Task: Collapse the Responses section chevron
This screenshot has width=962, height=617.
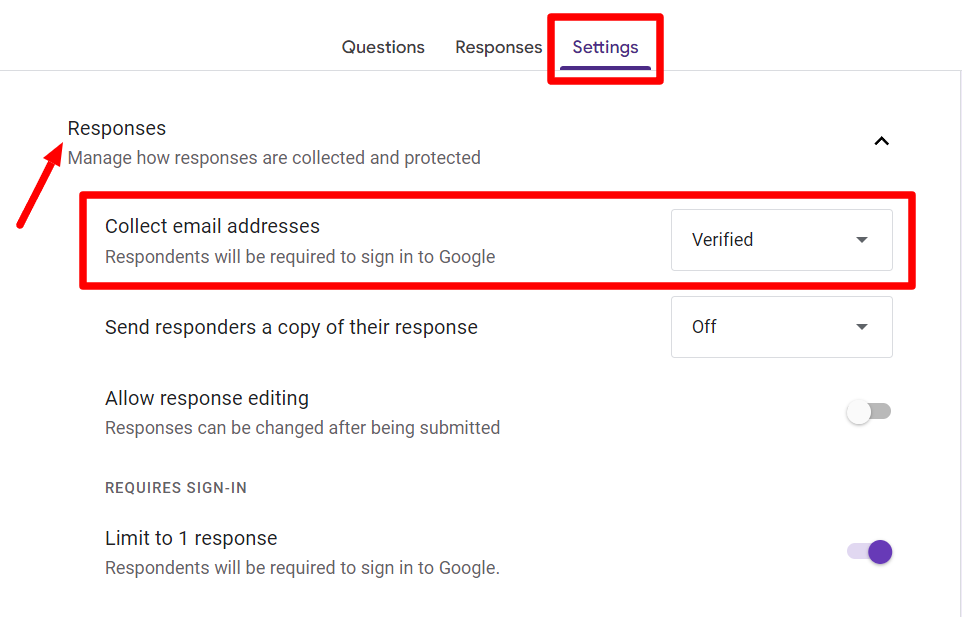Action: coord(881,141)
